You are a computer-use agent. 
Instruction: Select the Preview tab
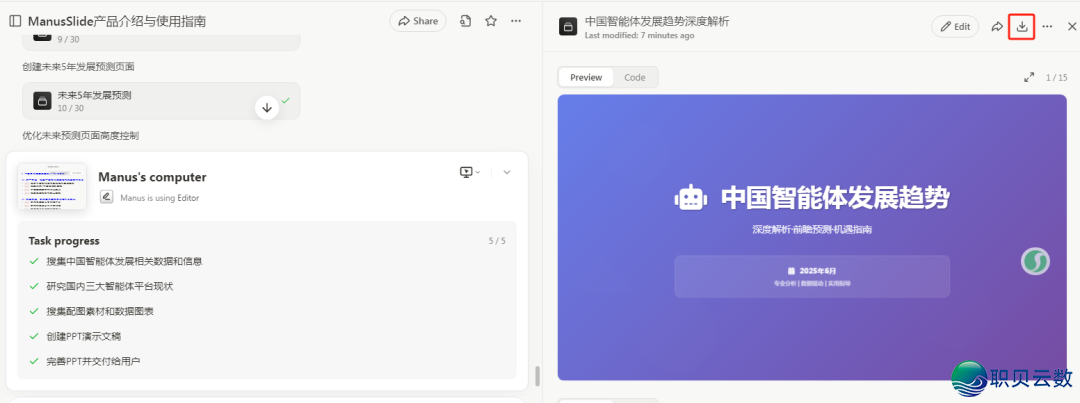[x=586, y=77]
